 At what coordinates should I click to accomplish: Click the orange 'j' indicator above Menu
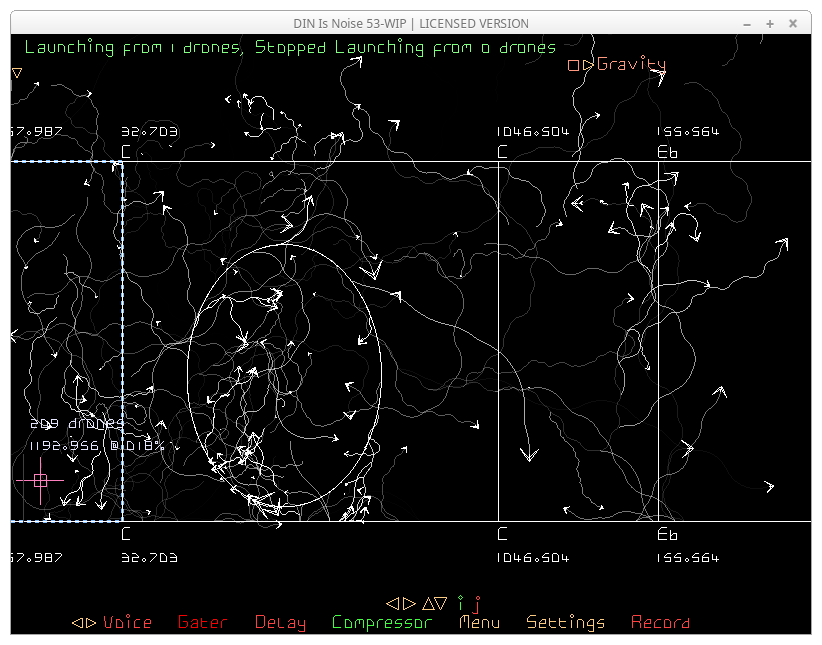pos(477,603)
